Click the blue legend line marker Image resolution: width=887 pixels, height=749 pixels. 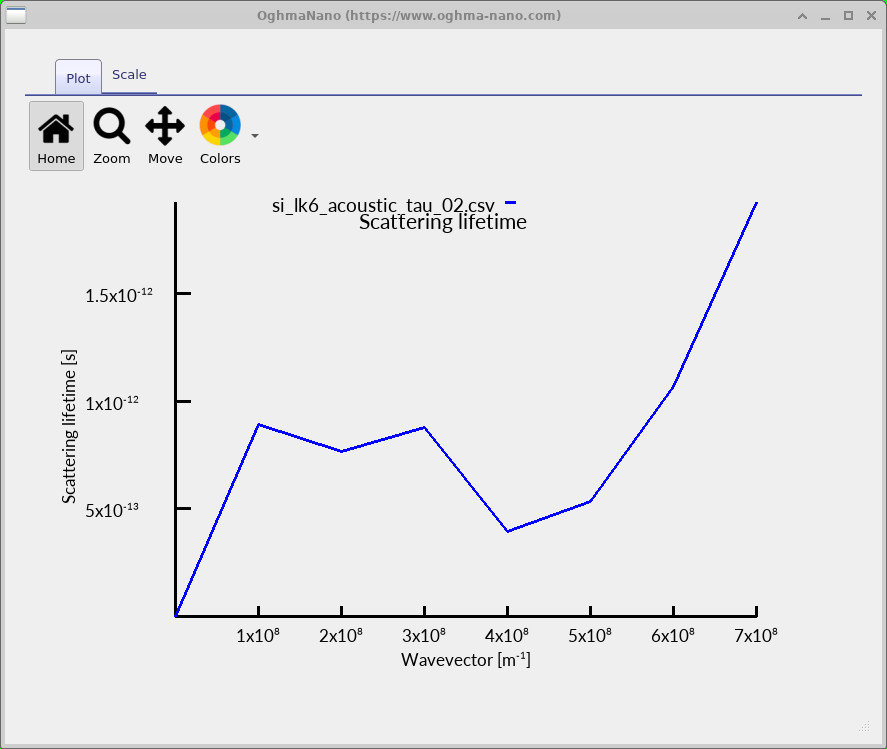click(x=510, y=203)
